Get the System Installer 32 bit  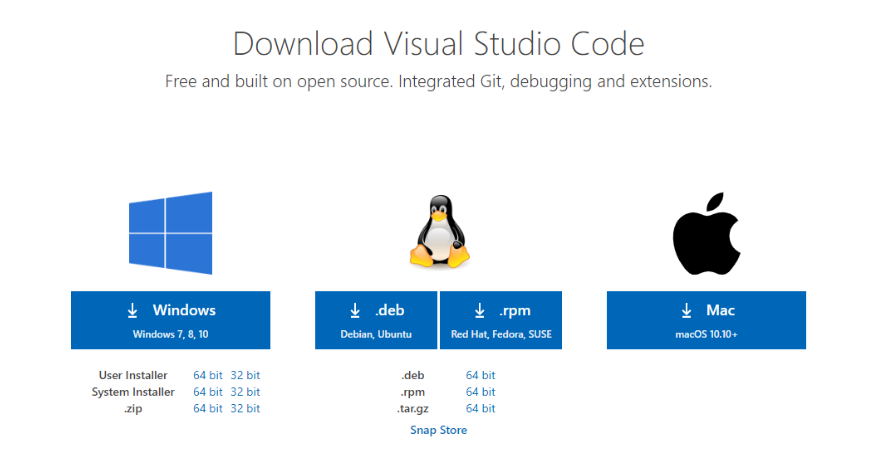(x=245, y=392)
